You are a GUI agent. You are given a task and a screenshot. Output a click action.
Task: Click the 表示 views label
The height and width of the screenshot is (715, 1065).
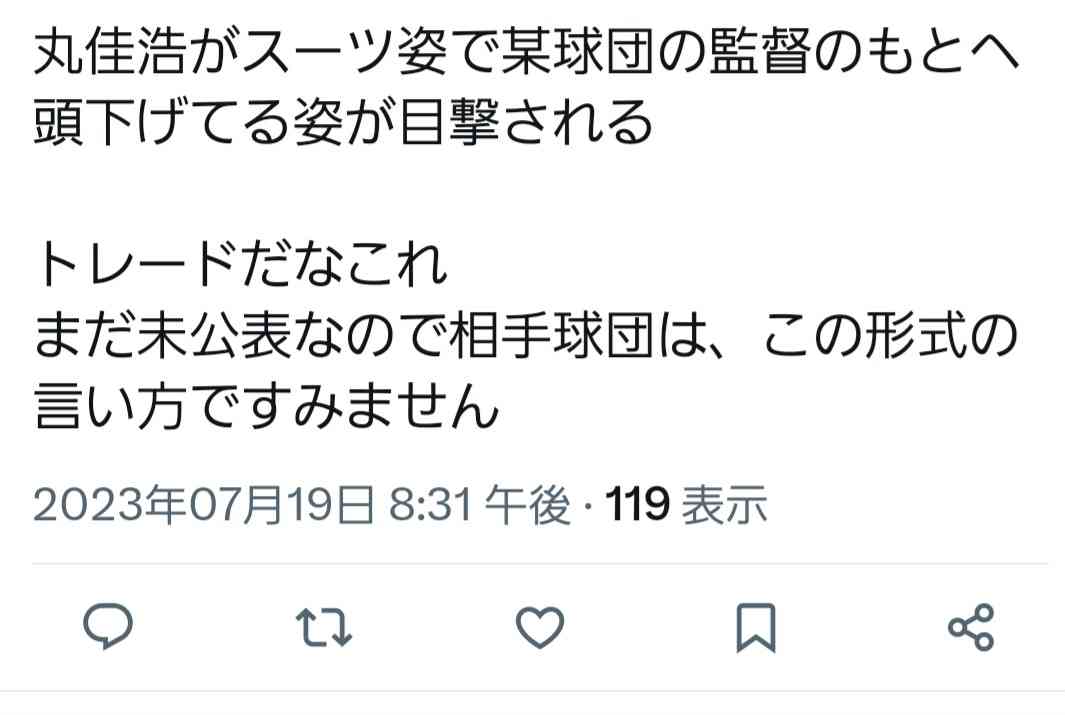tap(724, 505)
